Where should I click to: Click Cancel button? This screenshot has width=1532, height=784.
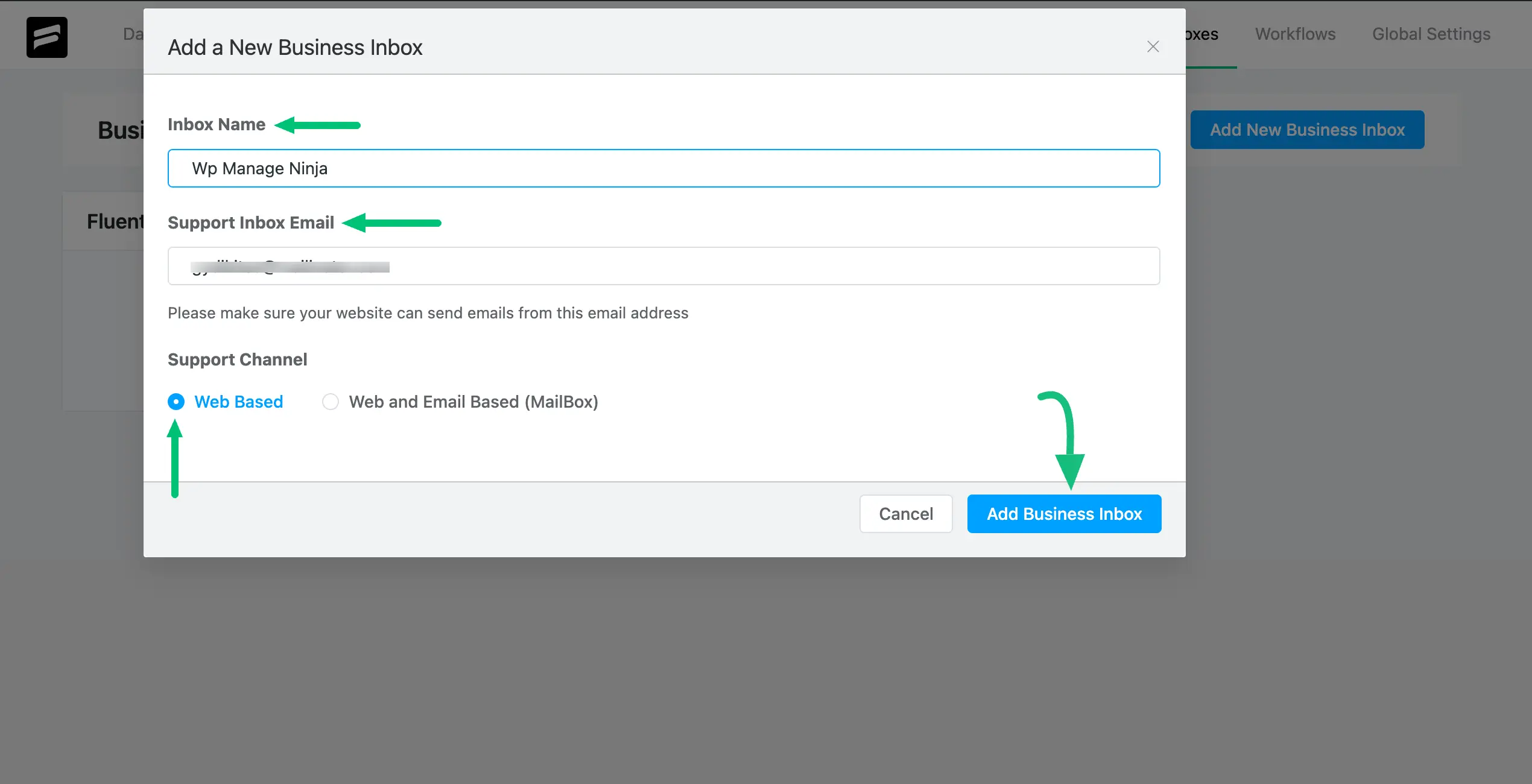click(905, 513)
